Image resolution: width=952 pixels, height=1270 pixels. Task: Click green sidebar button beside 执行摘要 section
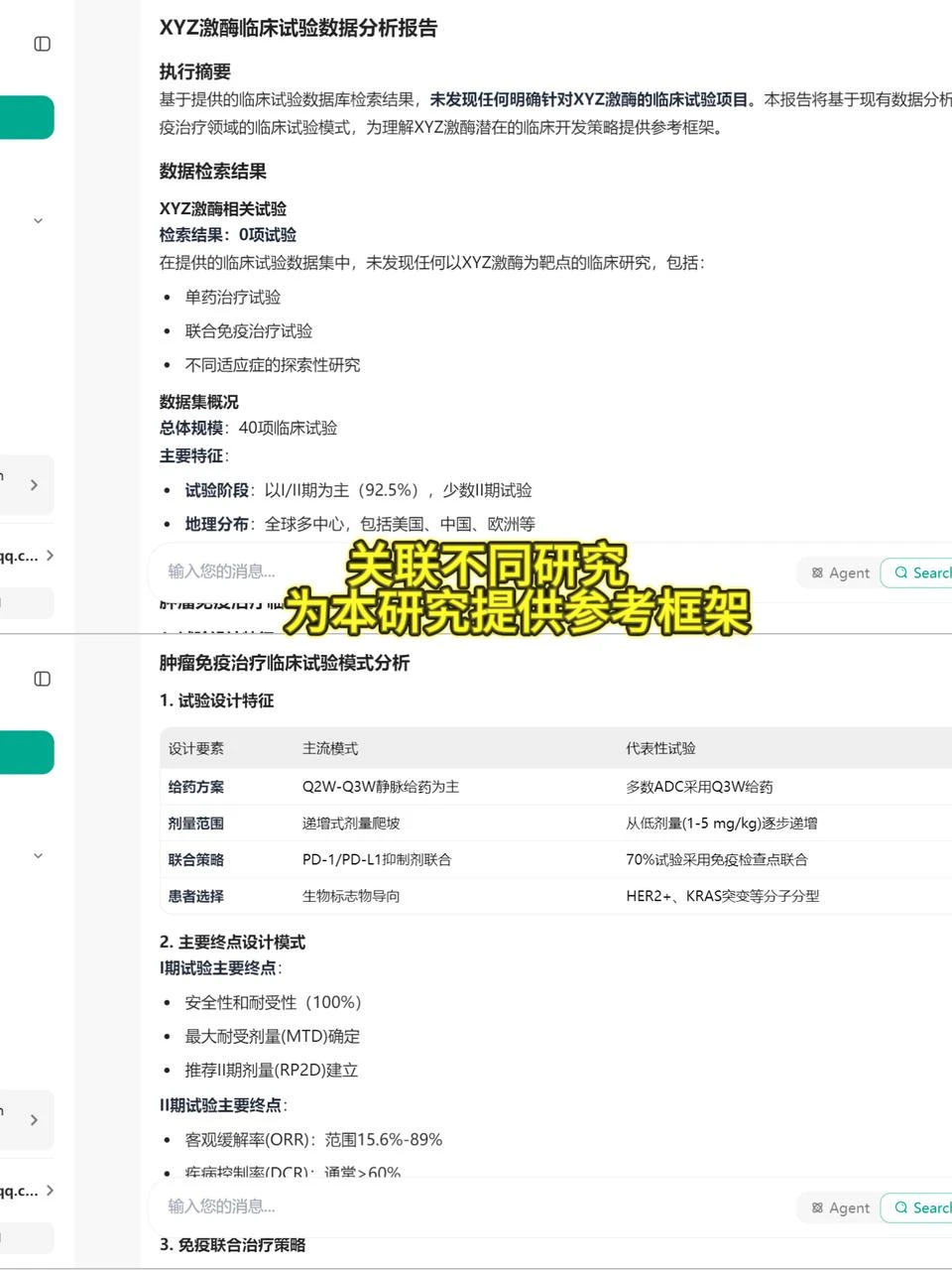point(27,117)
